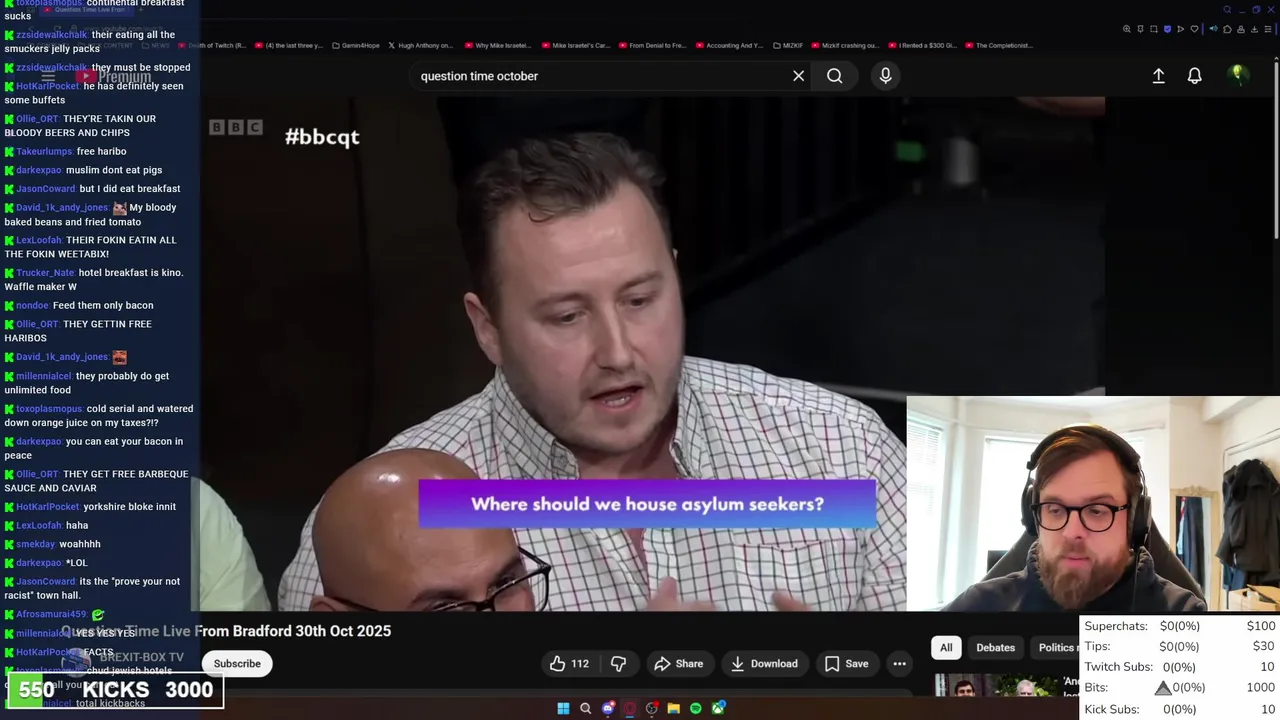Screen dimensions: 1280x720
Task: Open the YouTube hamburger guide menu
Action: click(x=48, y=76)
